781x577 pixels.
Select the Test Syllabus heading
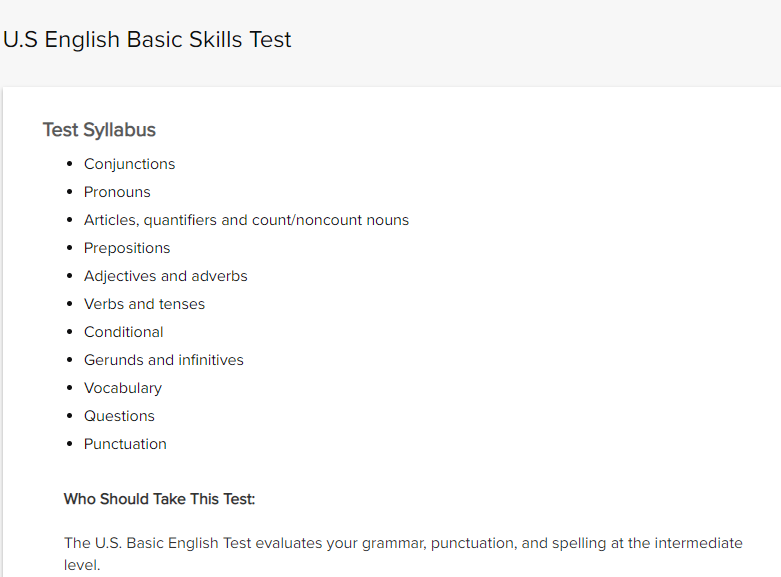[99, 130]
